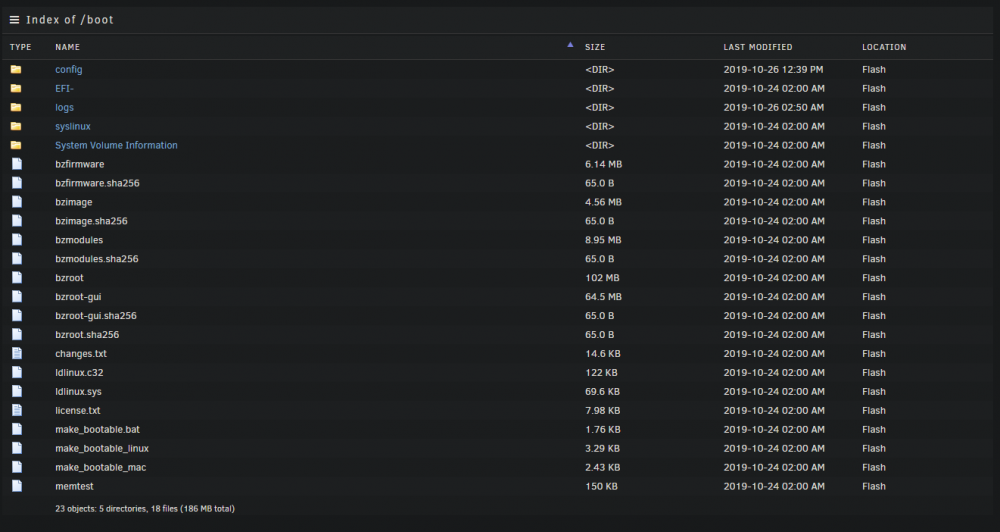Click the bzmodules.sha256 file name
Viewport: 1000px width, 532px height.
point(97,259)
